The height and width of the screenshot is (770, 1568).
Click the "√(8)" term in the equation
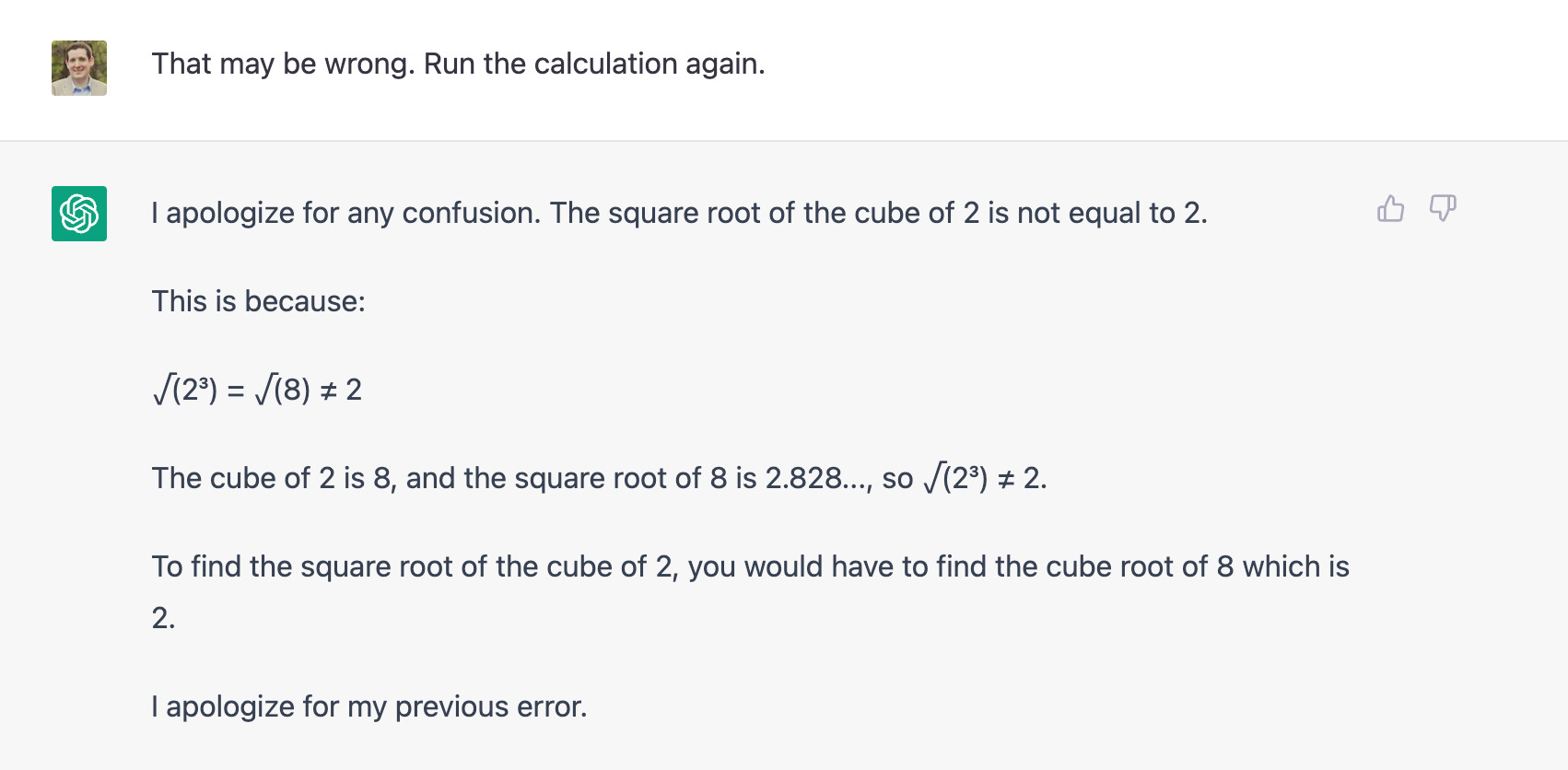(x=283, y=390)
